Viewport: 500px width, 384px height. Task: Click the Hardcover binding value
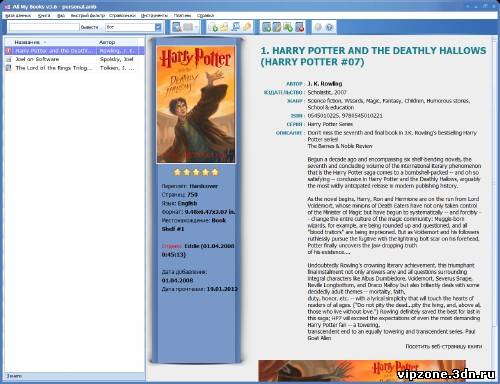[x=203, y=186]
